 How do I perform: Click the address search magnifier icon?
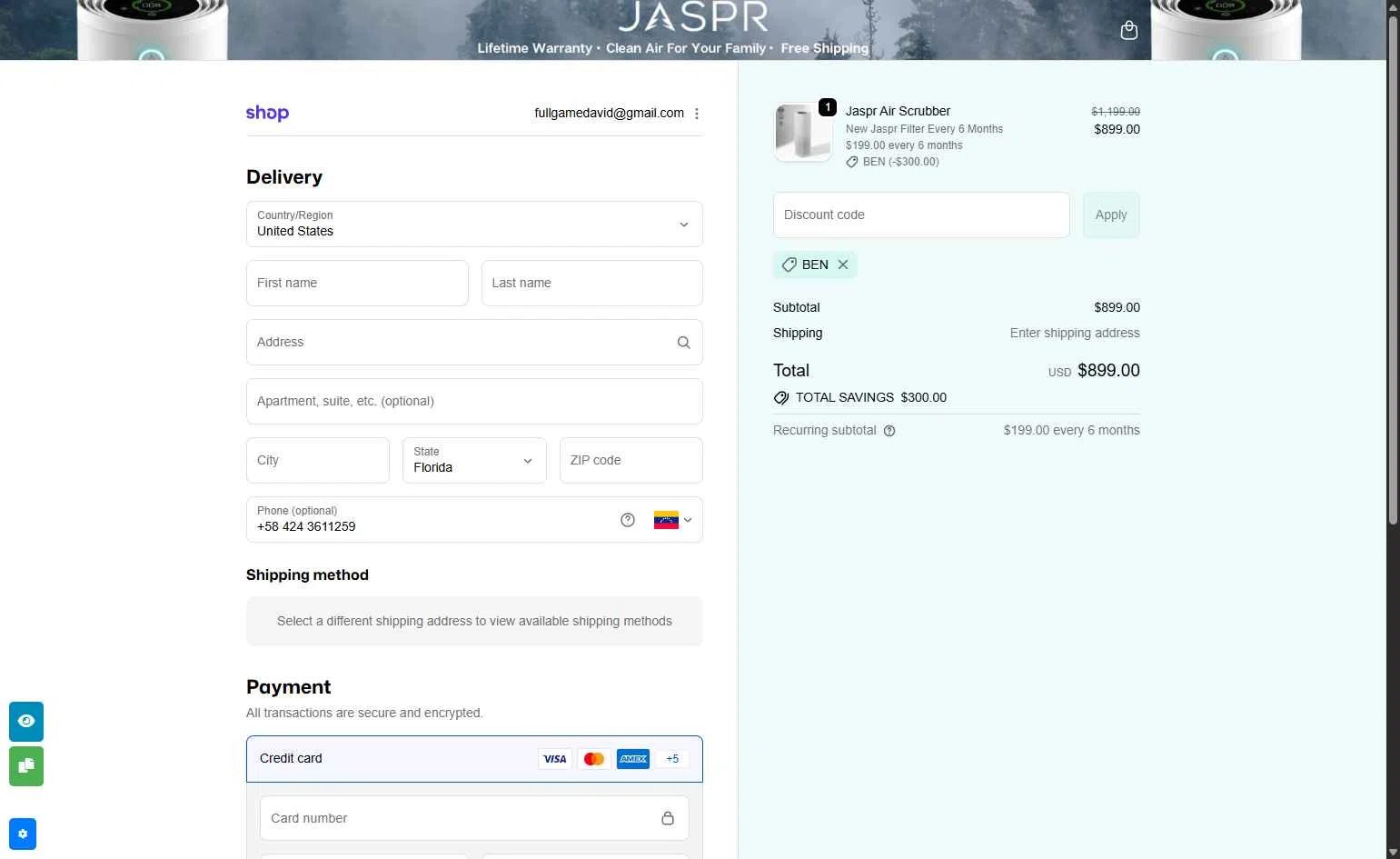(683, 343)
